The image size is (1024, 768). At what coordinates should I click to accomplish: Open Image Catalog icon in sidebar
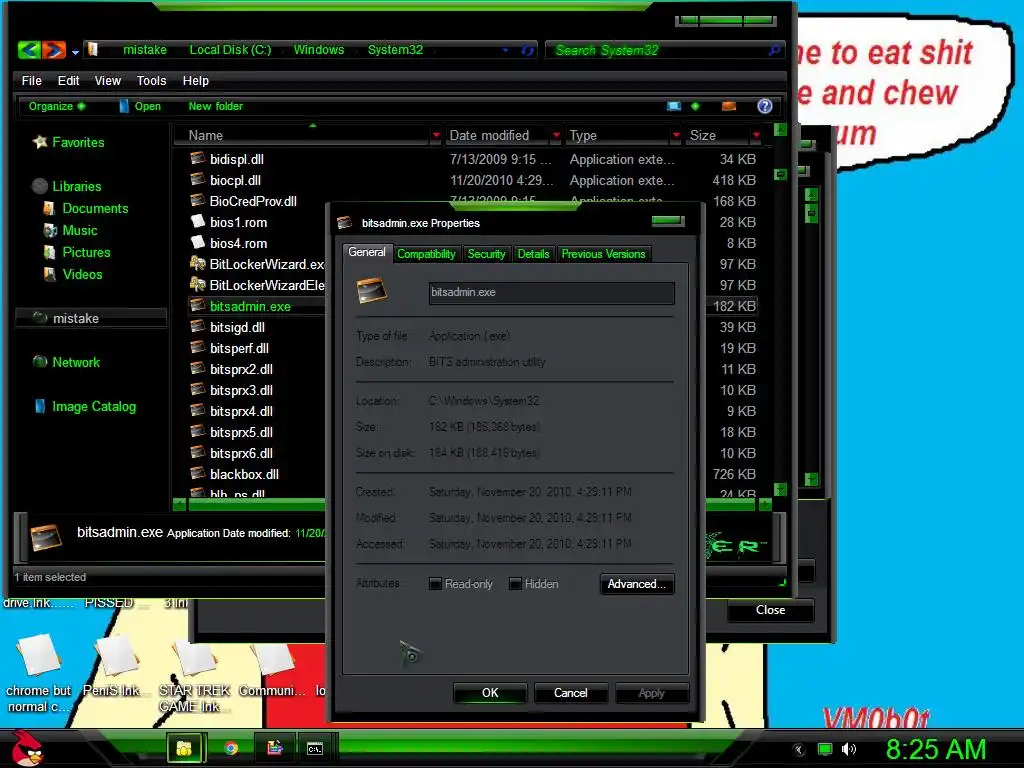click(x=40, y=406)
